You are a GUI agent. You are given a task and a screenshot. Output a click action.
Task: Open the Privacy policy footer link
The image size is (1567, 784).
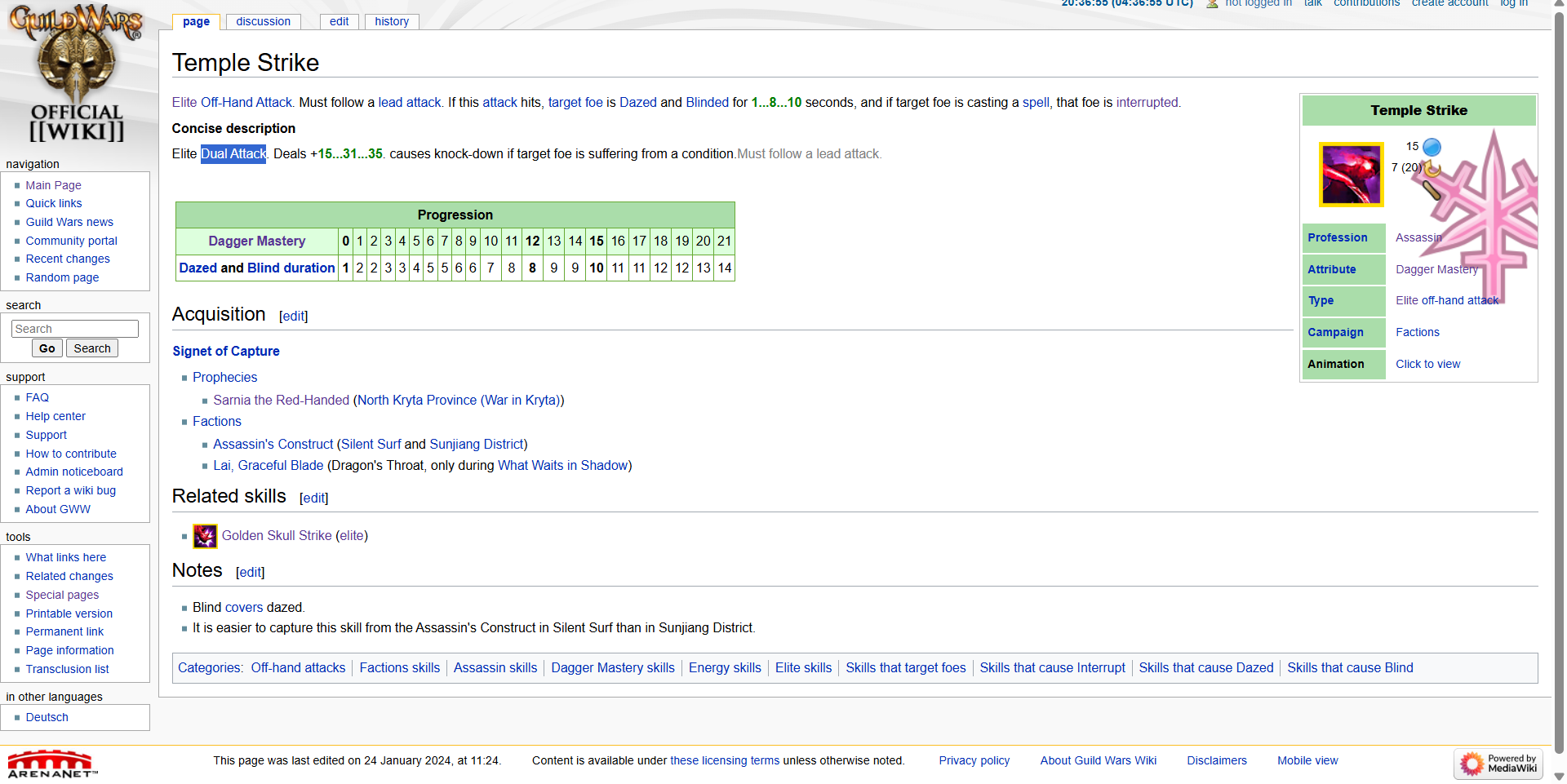(x=974, y=761)
